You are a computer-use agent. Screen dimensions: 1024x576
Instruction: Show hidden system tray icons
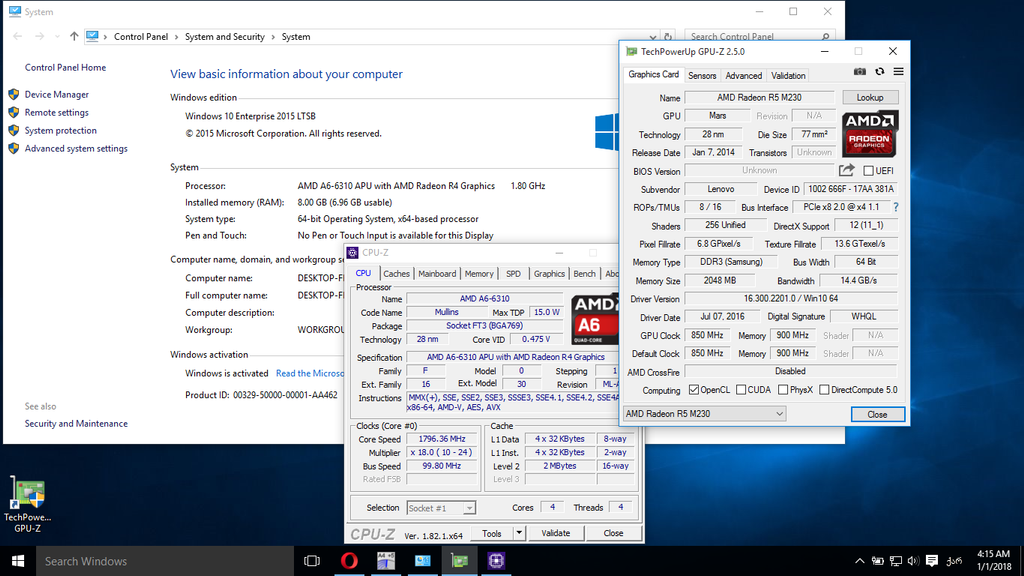[x=859, y=561]
